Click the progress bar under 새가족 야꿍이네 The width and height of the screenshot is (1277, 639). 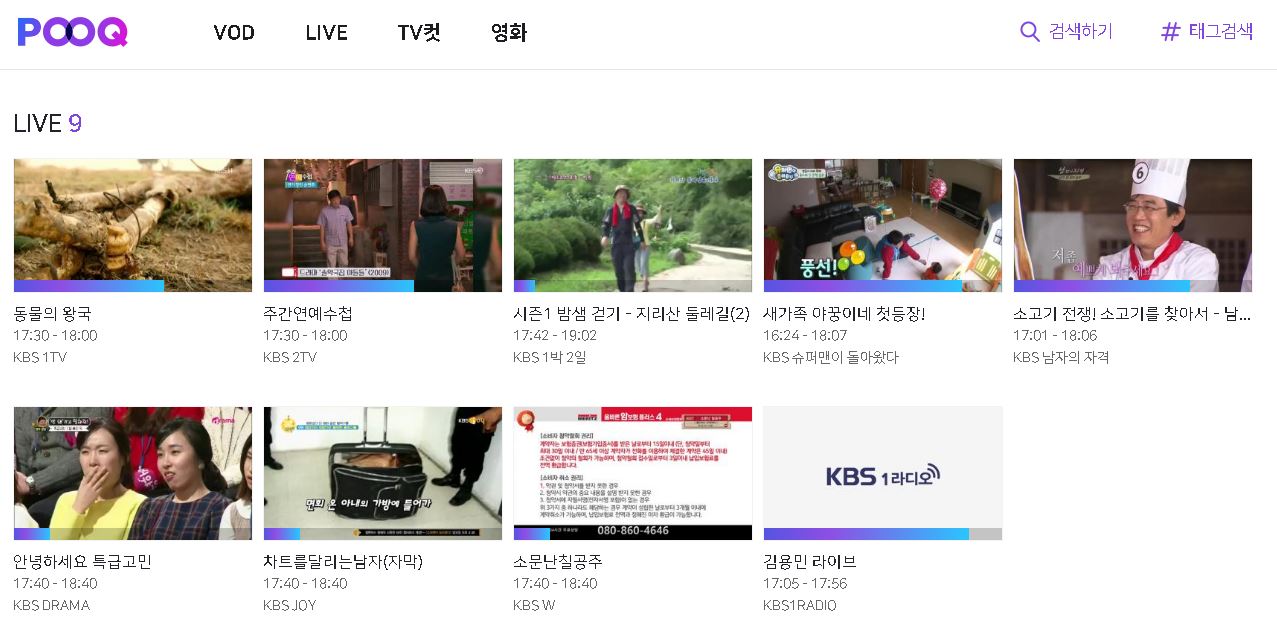(883, 286)
